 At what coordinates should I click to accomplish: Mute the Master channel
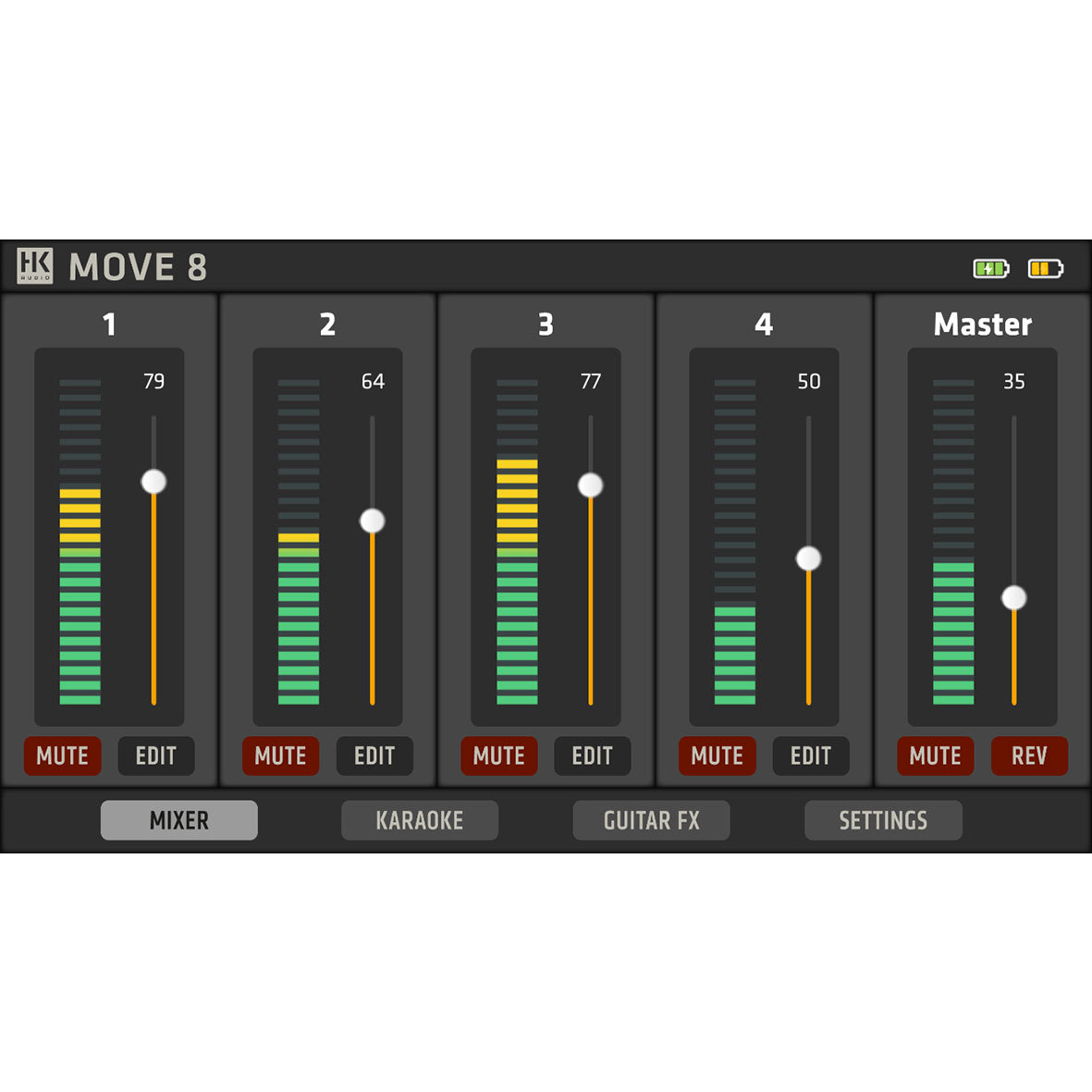pos(935,755)
